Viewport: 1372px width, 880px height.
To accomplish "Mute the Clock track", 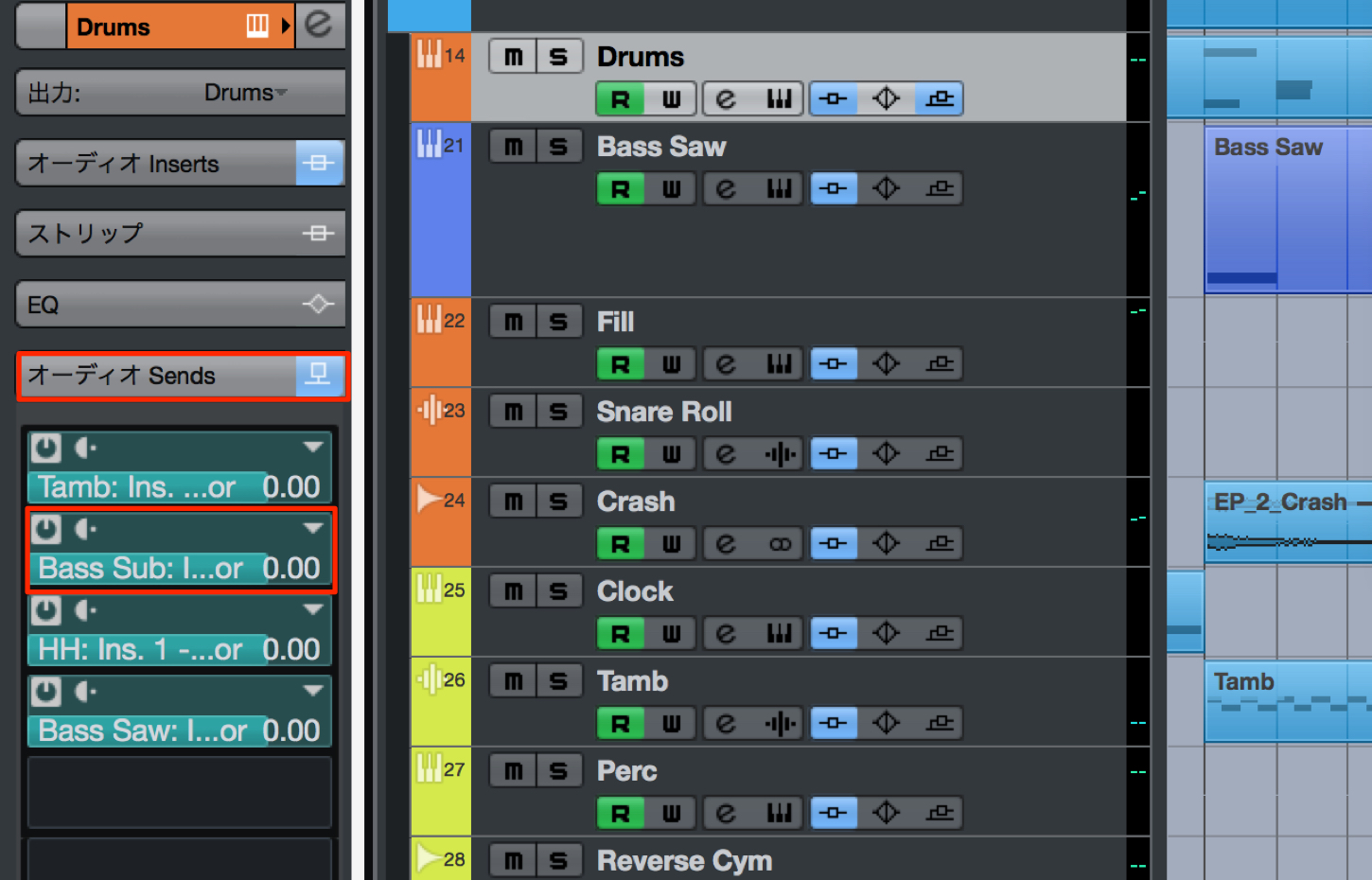I will point(513,591).
